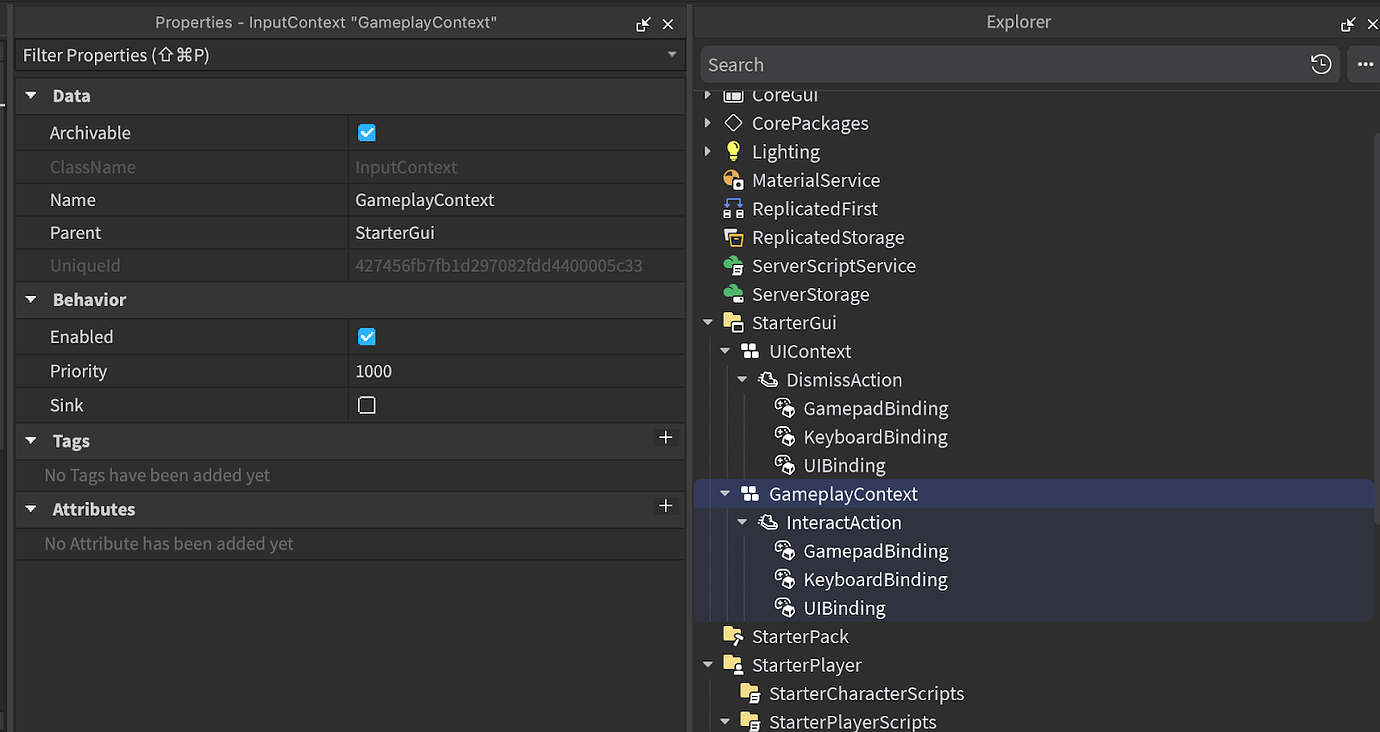Open Explorer search history clock icon
Screen dimensions: 1380x732
(x=1321, y=65)
